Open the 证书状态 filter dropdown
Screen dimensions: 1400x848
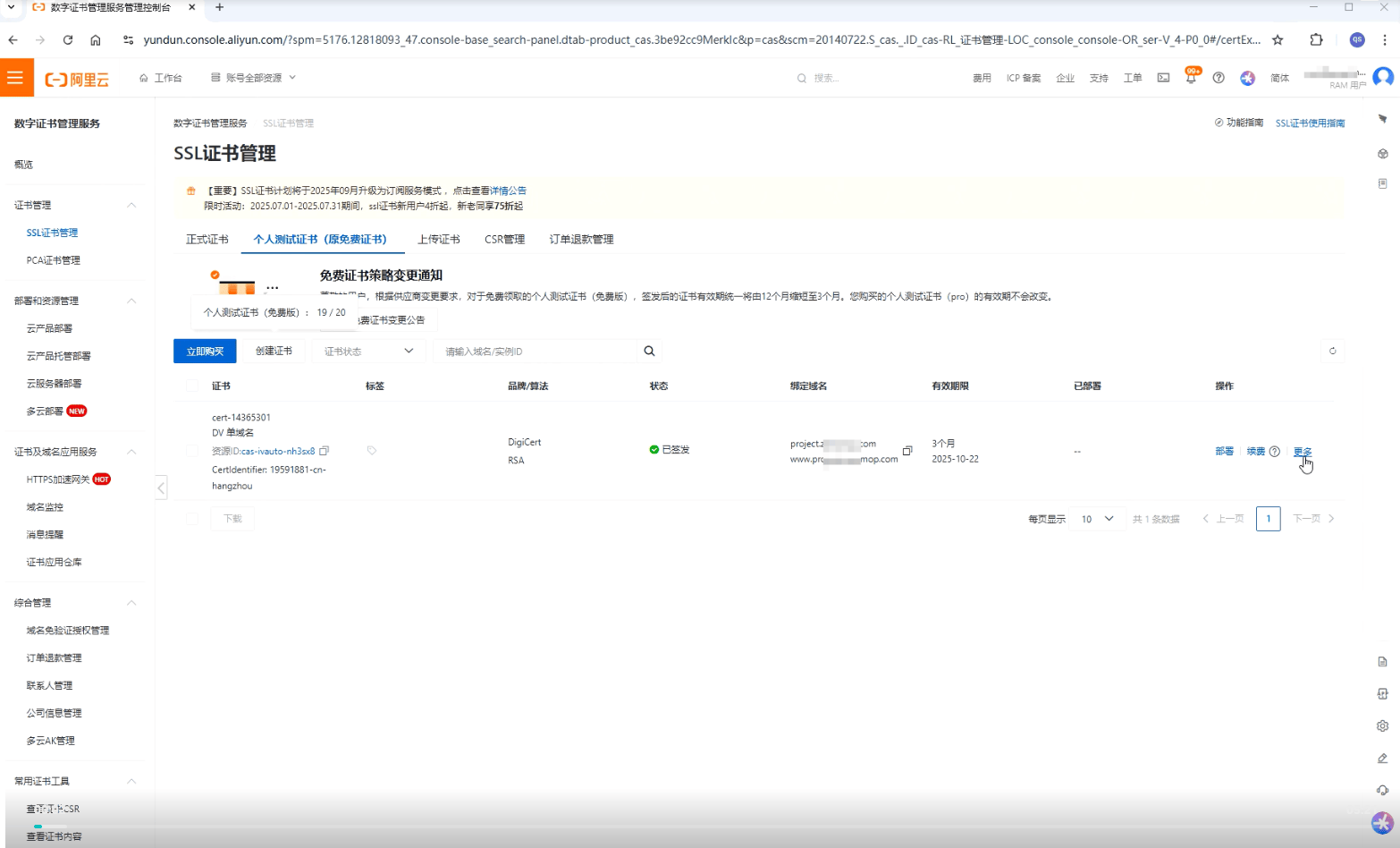coord(368,351)
